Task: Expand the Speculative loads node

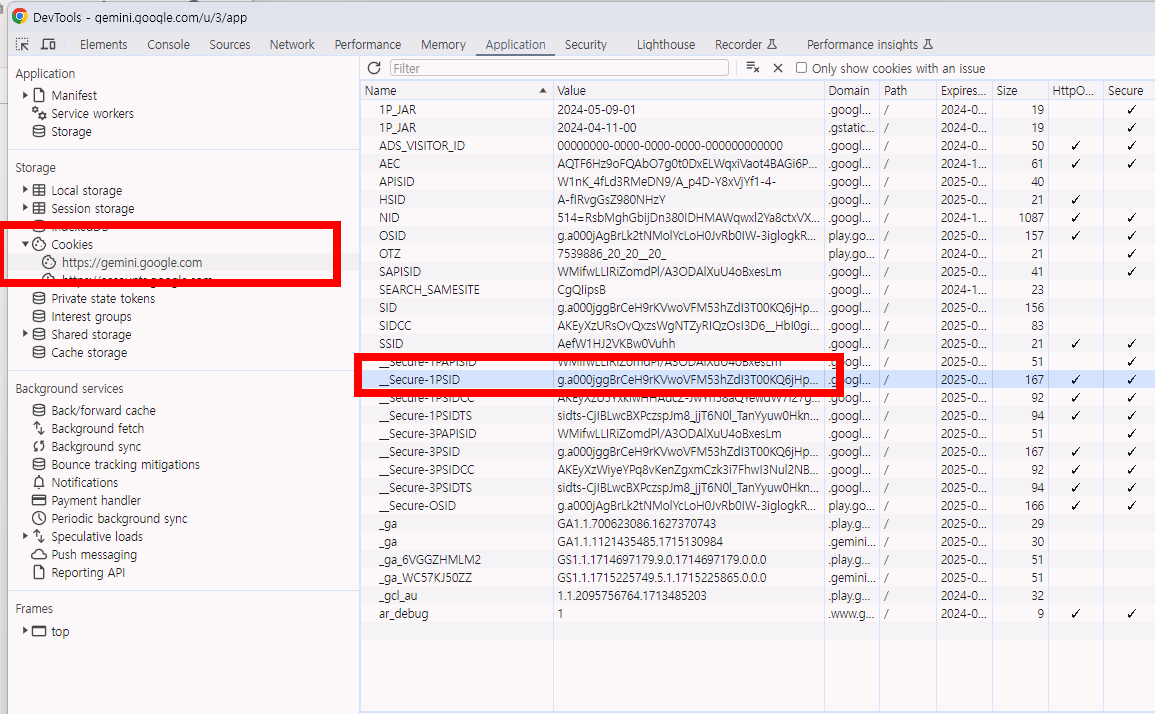Action: [25, 536]
